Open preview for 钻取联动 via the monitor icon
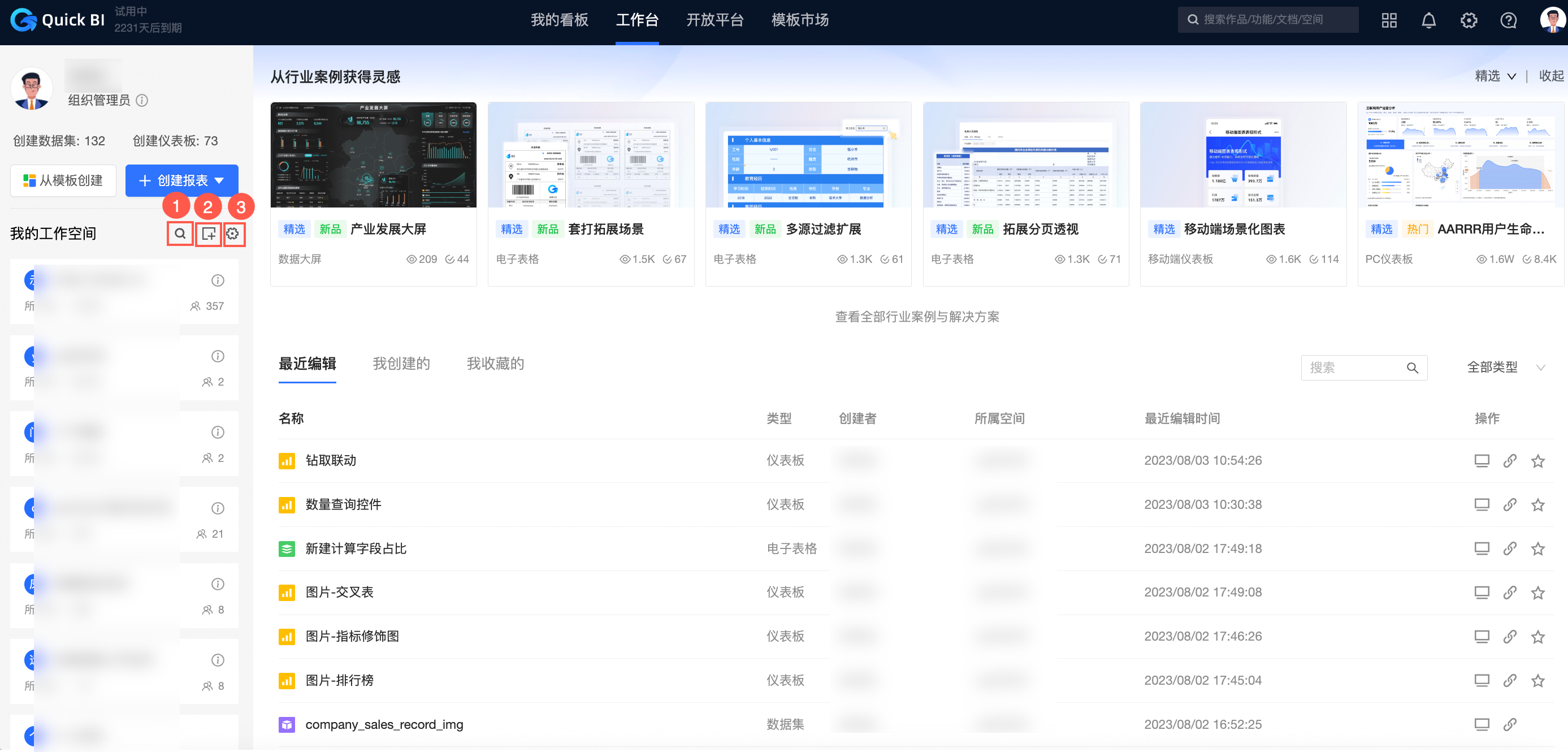The image size is (1568, 752). [1482, 461]
